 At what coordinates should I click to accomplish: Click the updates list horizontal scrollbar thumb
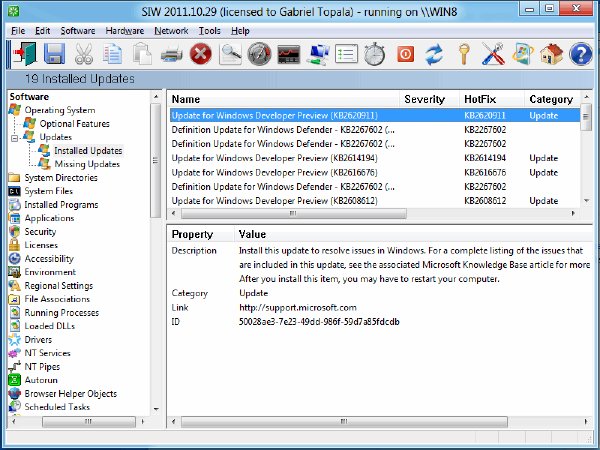click(x=293, y=214)
